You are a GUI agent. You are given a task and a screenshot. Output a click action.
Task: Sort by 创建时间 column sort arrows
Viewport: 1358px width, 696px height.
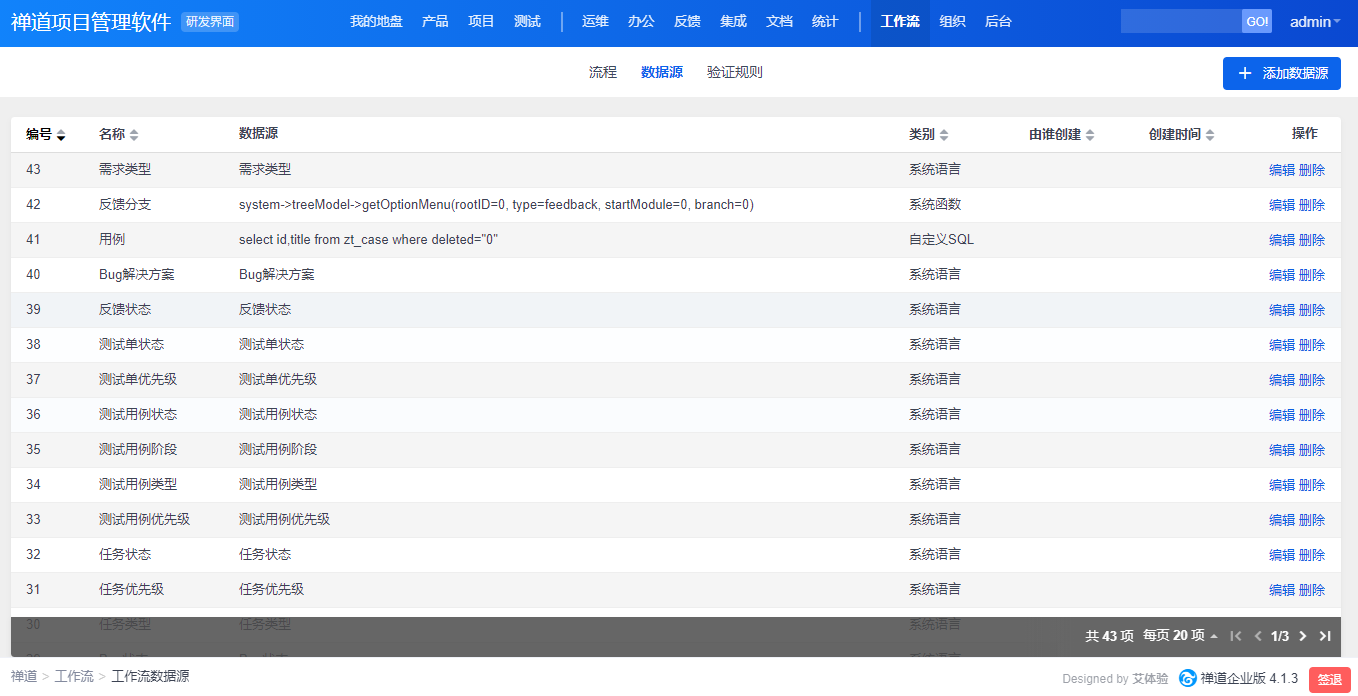coord(1210,135)
